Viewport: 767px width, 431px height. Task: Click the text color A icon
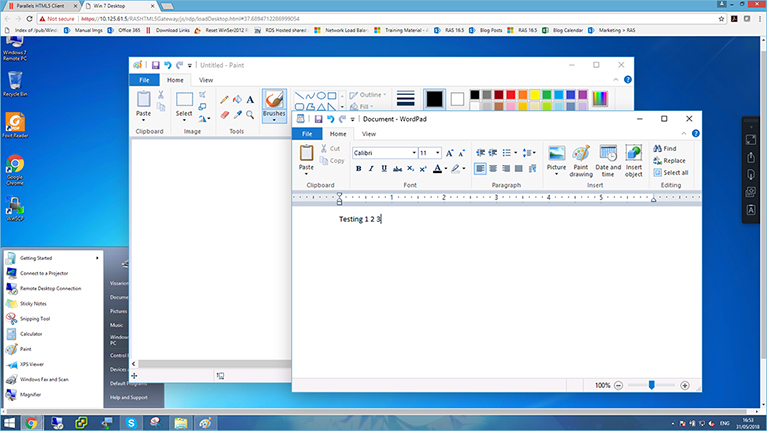(437, 169)
